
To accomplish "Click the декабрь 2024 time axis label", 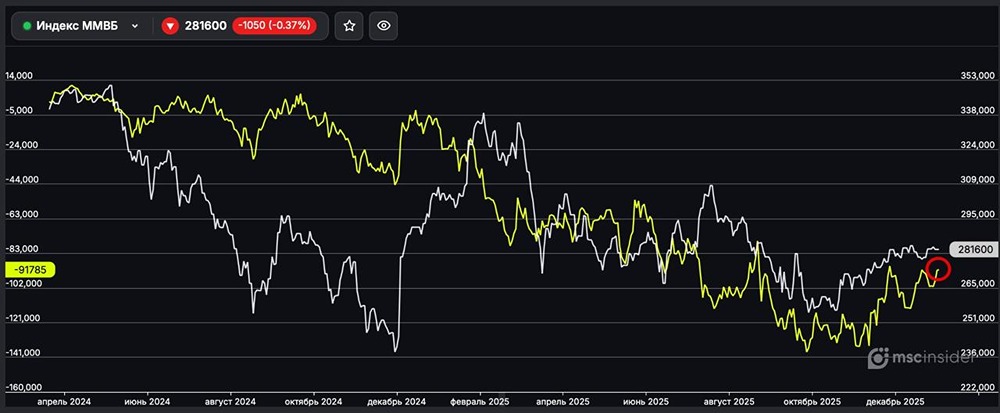I will pos(397,402).
